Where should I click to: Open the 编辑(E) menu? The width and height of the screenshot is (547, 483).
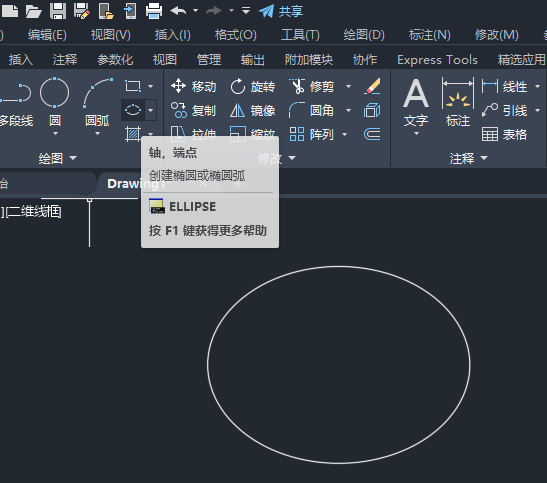(47, 35)
